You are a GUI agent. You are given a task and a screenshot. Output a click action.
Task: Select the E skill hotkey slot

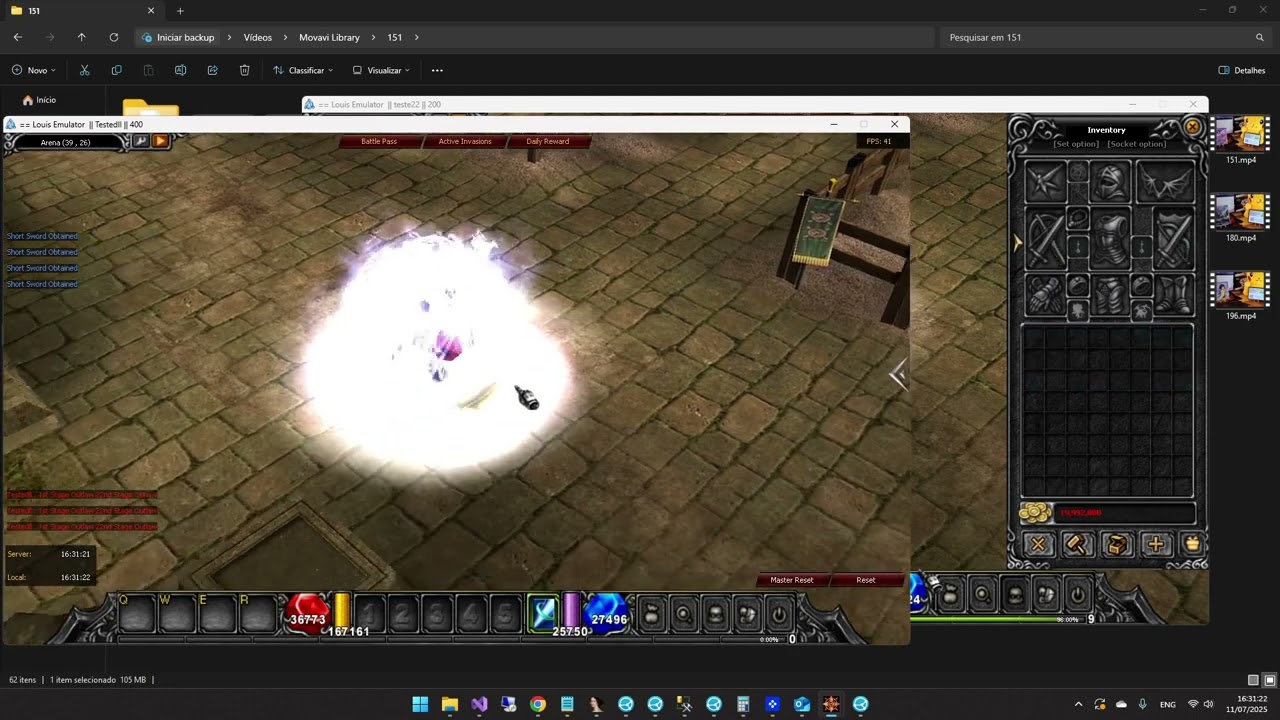(x=216, y=614)
